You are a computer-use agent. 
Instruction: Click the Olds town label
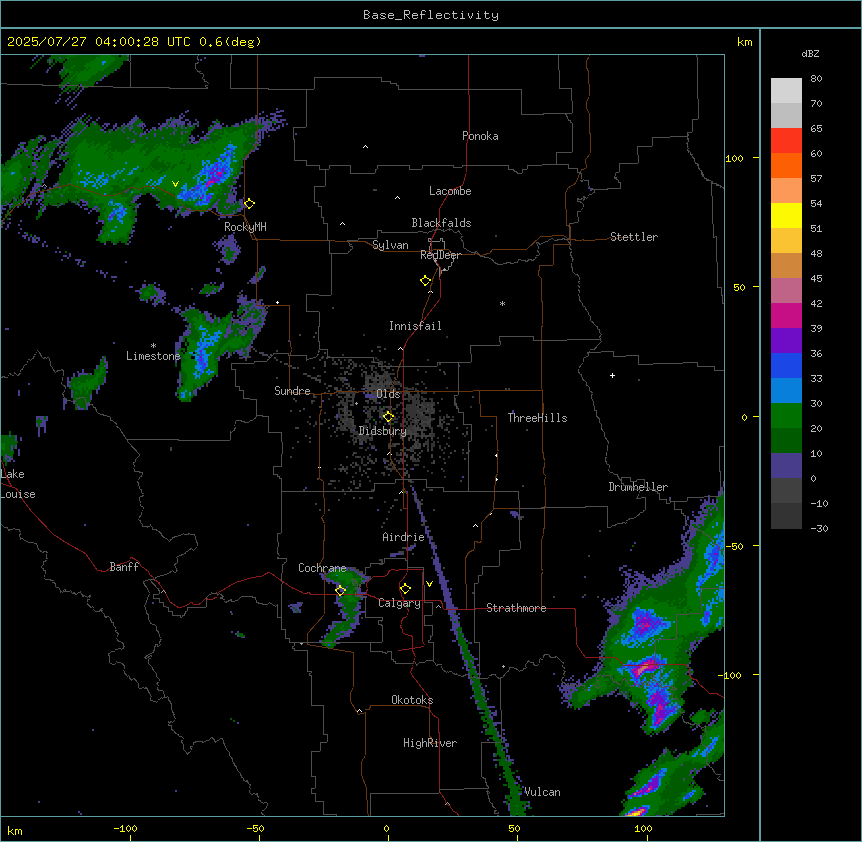[x=388, y=394]
